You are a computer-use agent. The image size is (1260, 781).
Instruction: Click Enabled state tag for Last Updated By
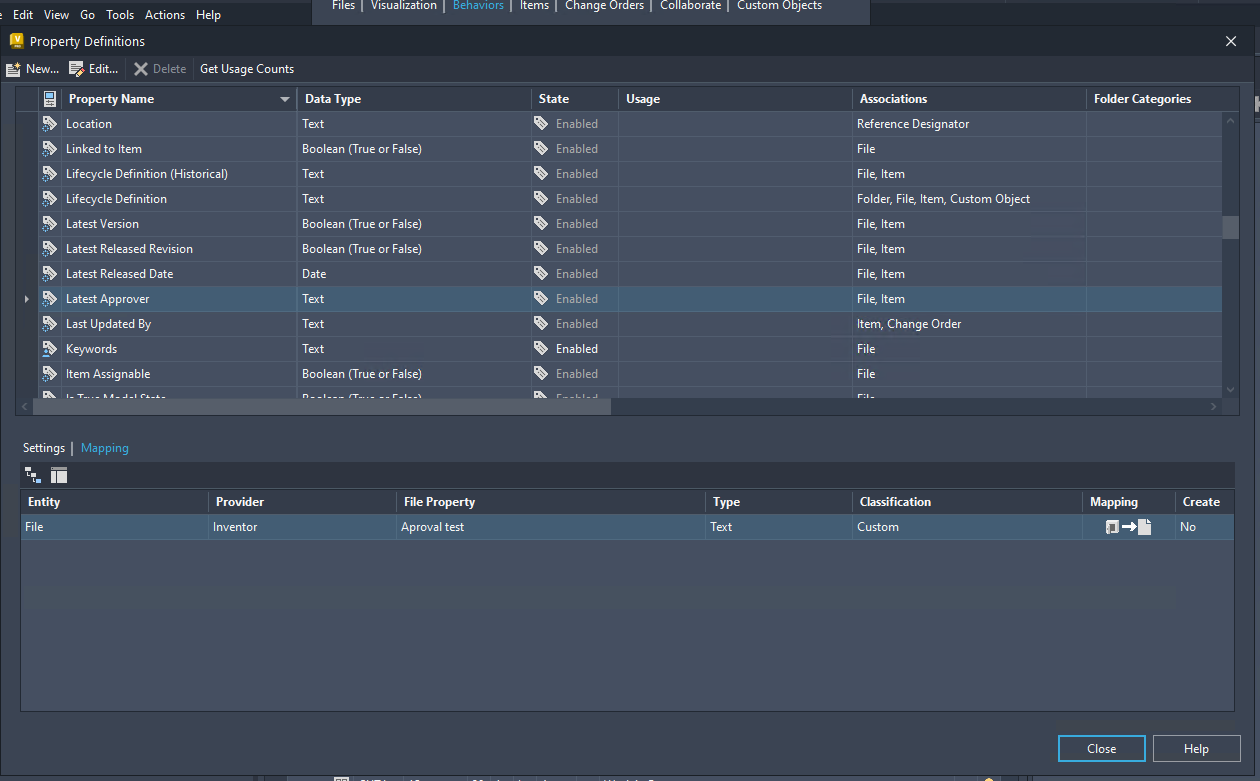[x=541, y=324]
